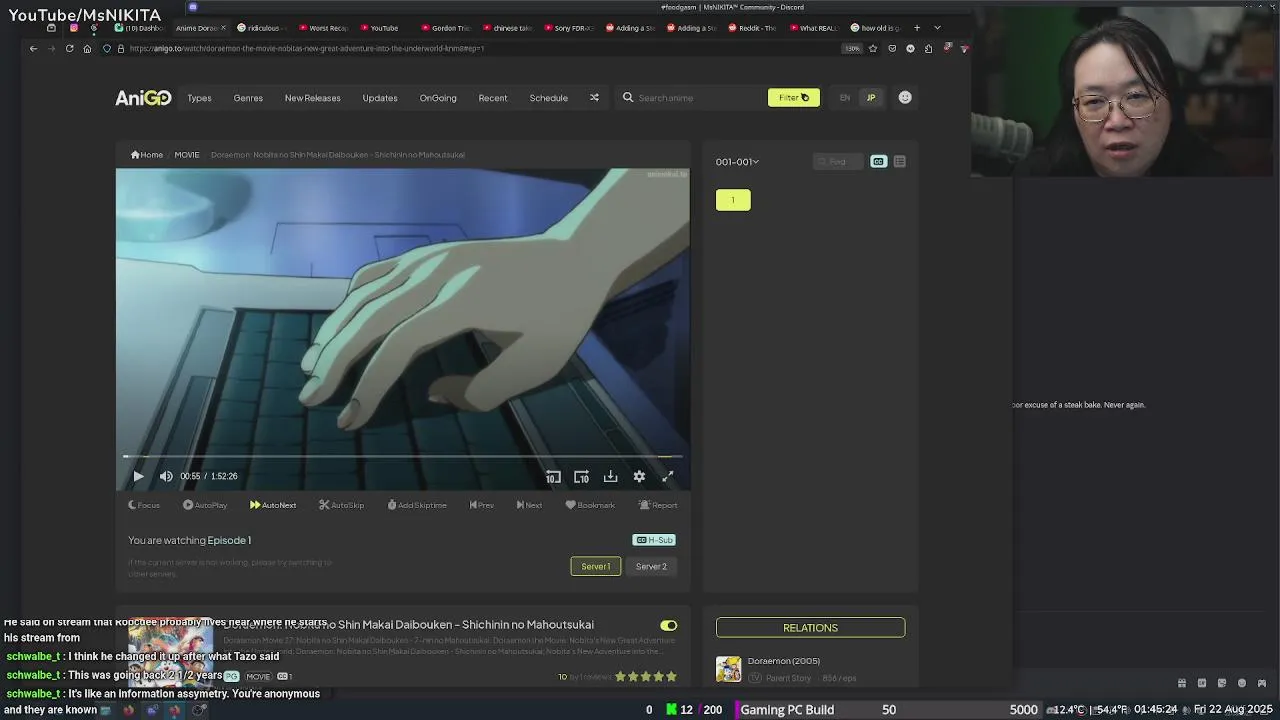The image size is (1280, 720).
Task: Switch to the Sony FDR browser tab
Action: pos(570,28)
